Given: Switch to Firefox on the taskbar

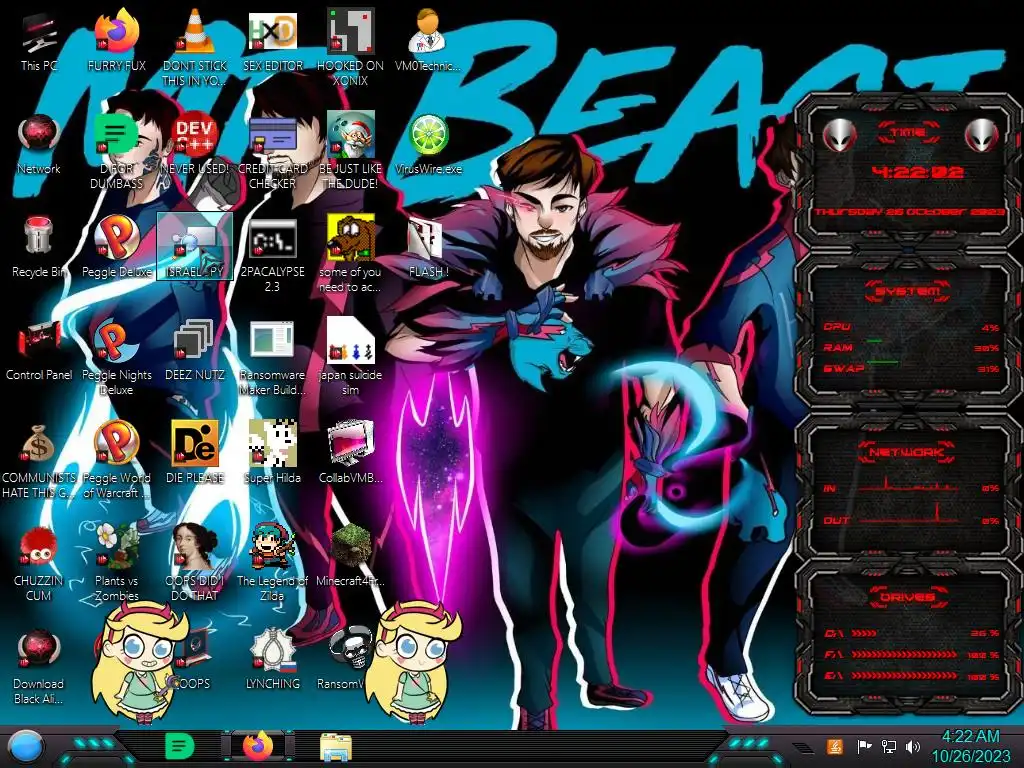Looking at the screenshot, I should 259,746.
